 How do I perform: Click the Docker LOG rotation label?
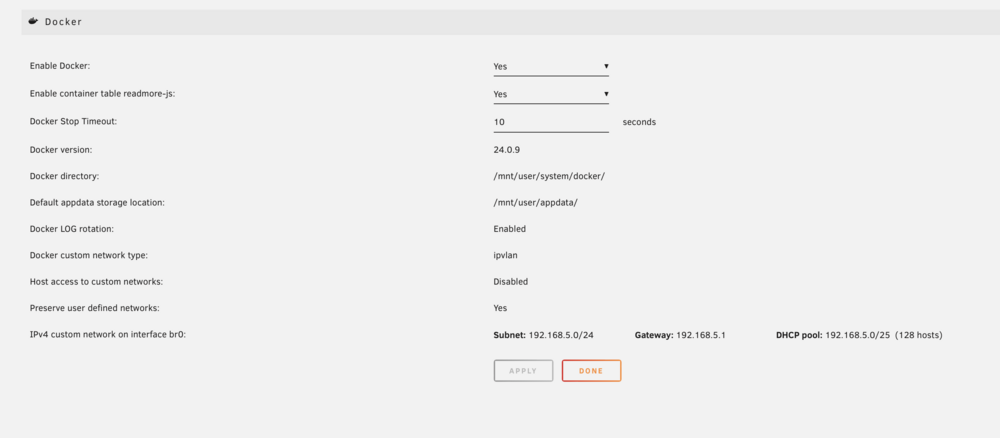pos(72,229)
